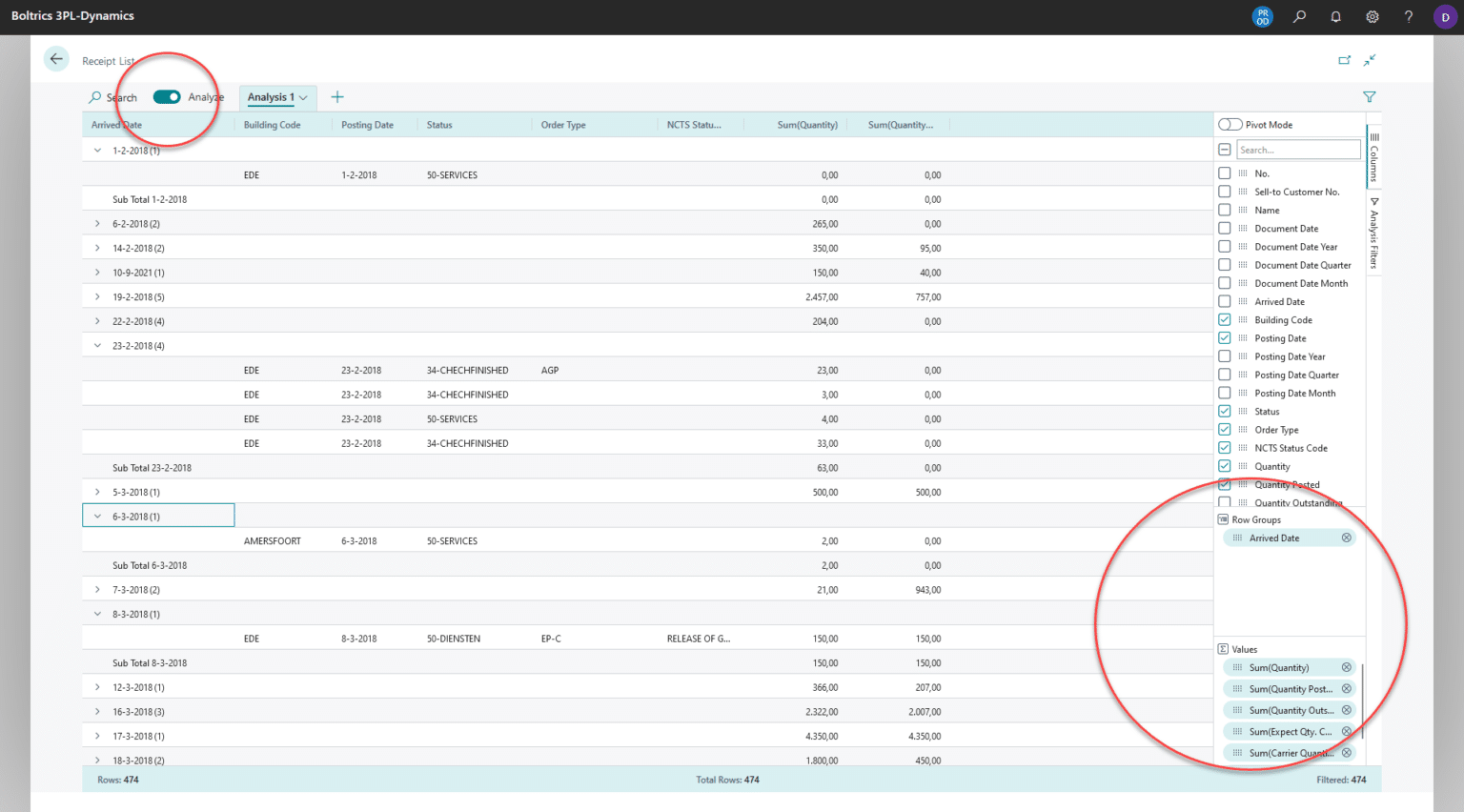Check the Document Date column checkbox

1225,228
